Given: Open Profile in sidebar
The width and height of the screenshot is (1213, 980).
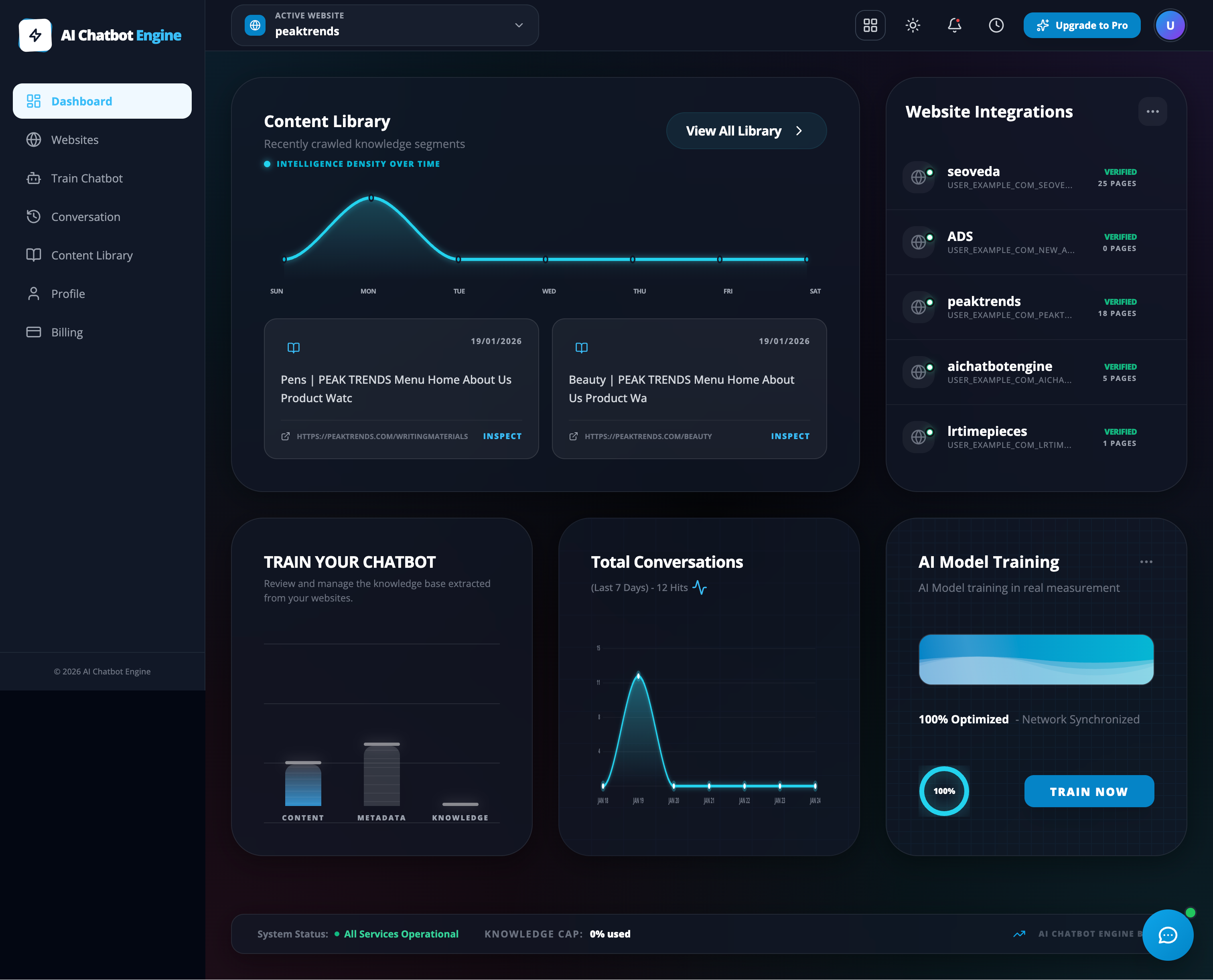Looking at the screenshot, I should (102, 294).
